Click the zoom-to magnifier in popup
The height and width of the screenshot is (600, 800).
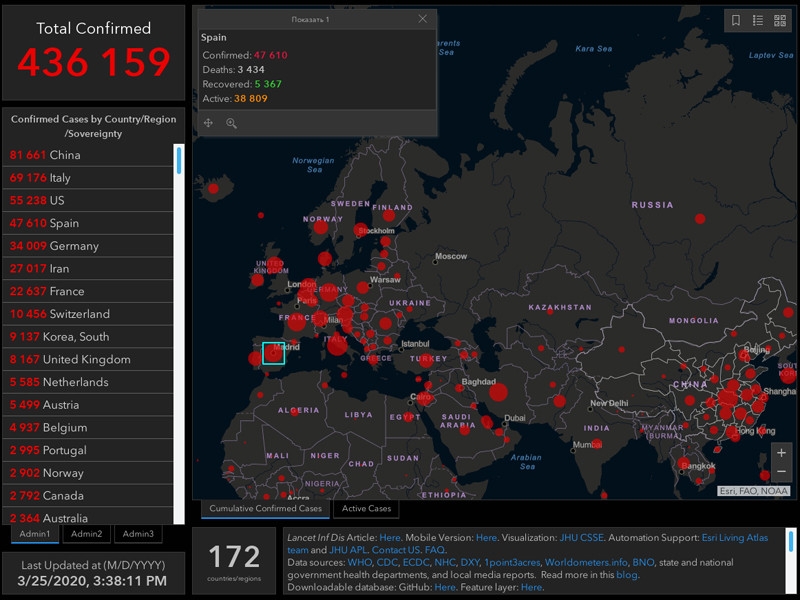[x=231, y=123]
